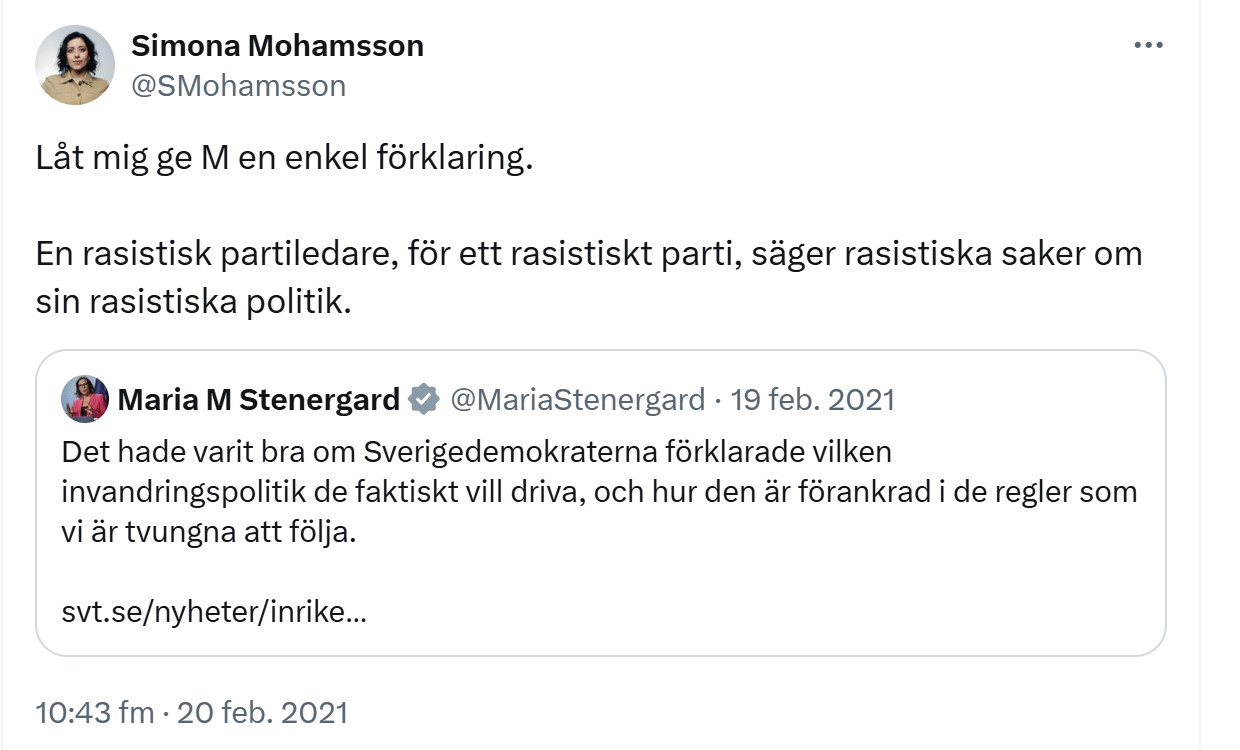1240x750 pixels.
Task: Open Simona Mohamsson's profile picture
Action: click(x=75, y=65)
